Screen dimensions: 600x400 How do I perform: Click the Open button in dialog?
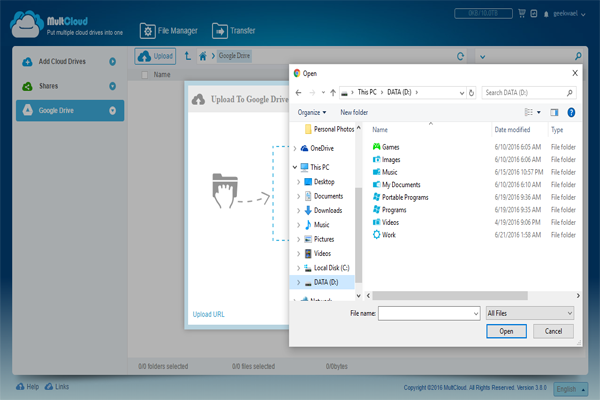click(x=506, y=331)
